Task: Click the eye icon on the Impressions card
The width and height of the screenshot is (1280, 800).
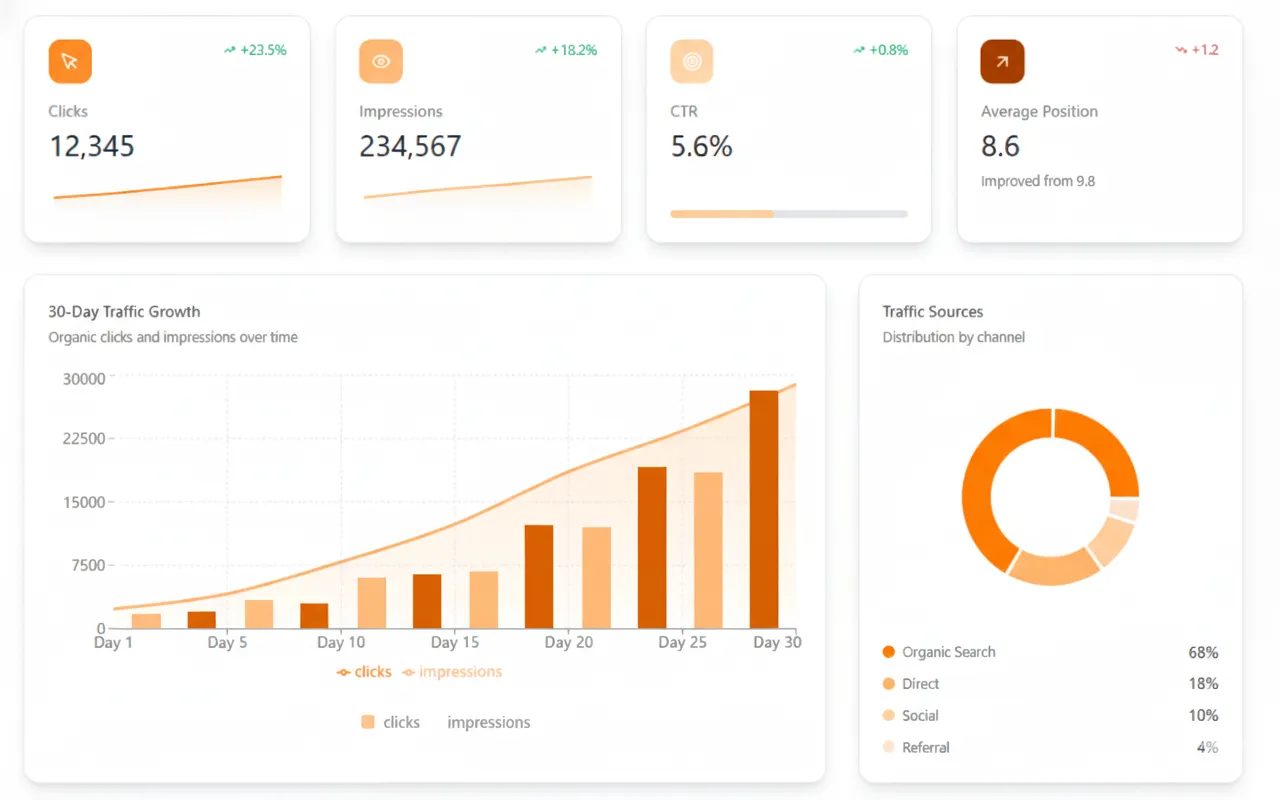Action: (381, 62)
